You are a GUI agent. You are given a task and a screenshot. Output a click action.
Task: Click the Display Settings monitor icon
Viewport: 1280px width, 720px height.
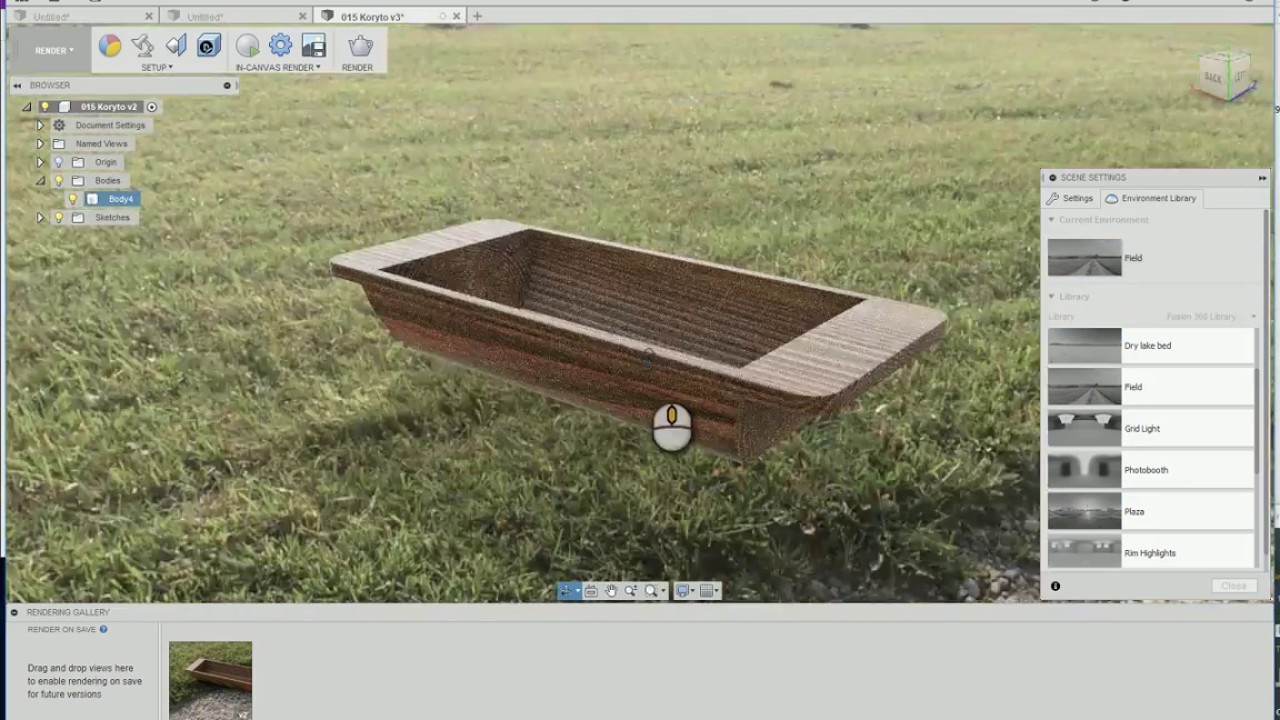683,591
